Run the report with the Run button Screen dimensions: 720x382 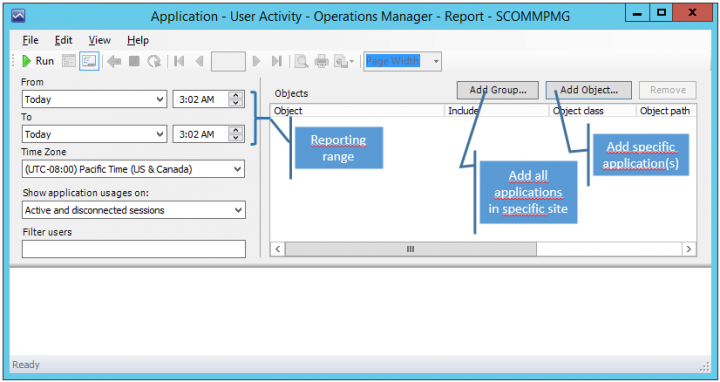click(38, 61)
